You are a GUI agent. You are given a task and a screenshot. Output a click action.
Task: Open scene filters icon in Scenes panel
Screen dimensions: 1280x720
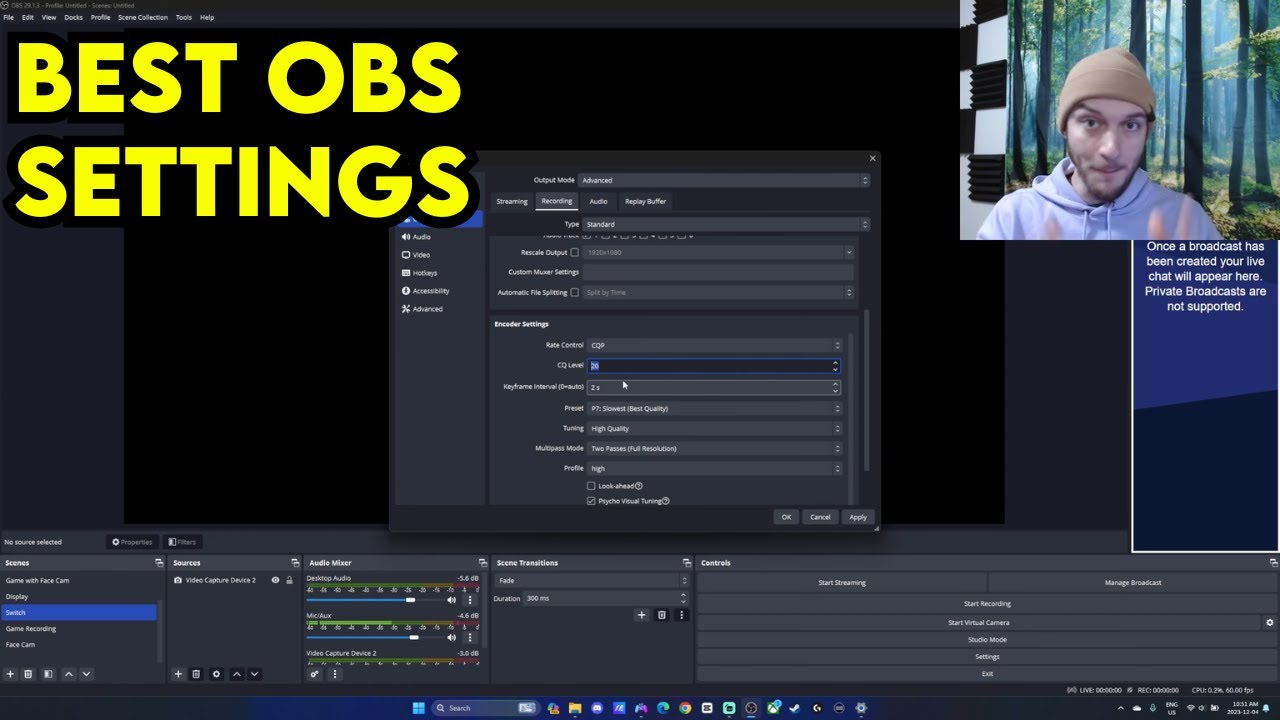click(48, 674)
